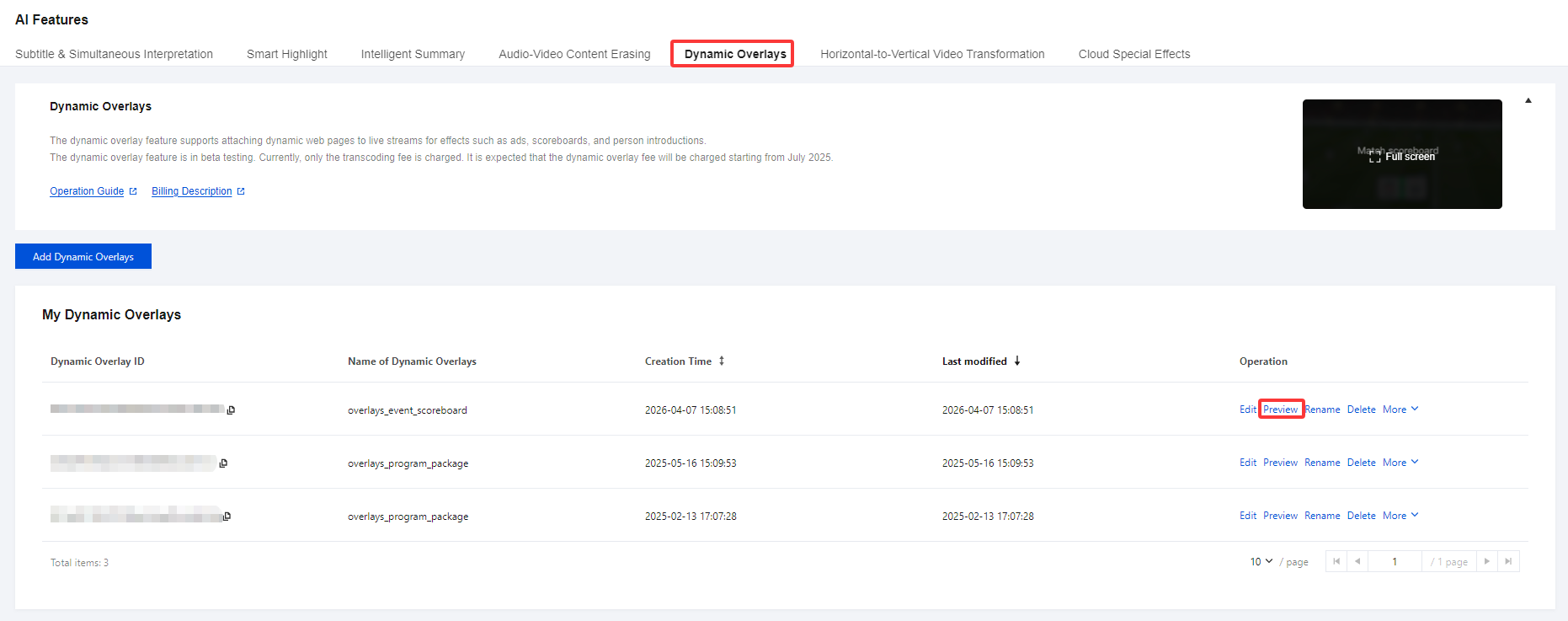Sort table by Creation Time

pyautogui.click(x=722, y=361)
